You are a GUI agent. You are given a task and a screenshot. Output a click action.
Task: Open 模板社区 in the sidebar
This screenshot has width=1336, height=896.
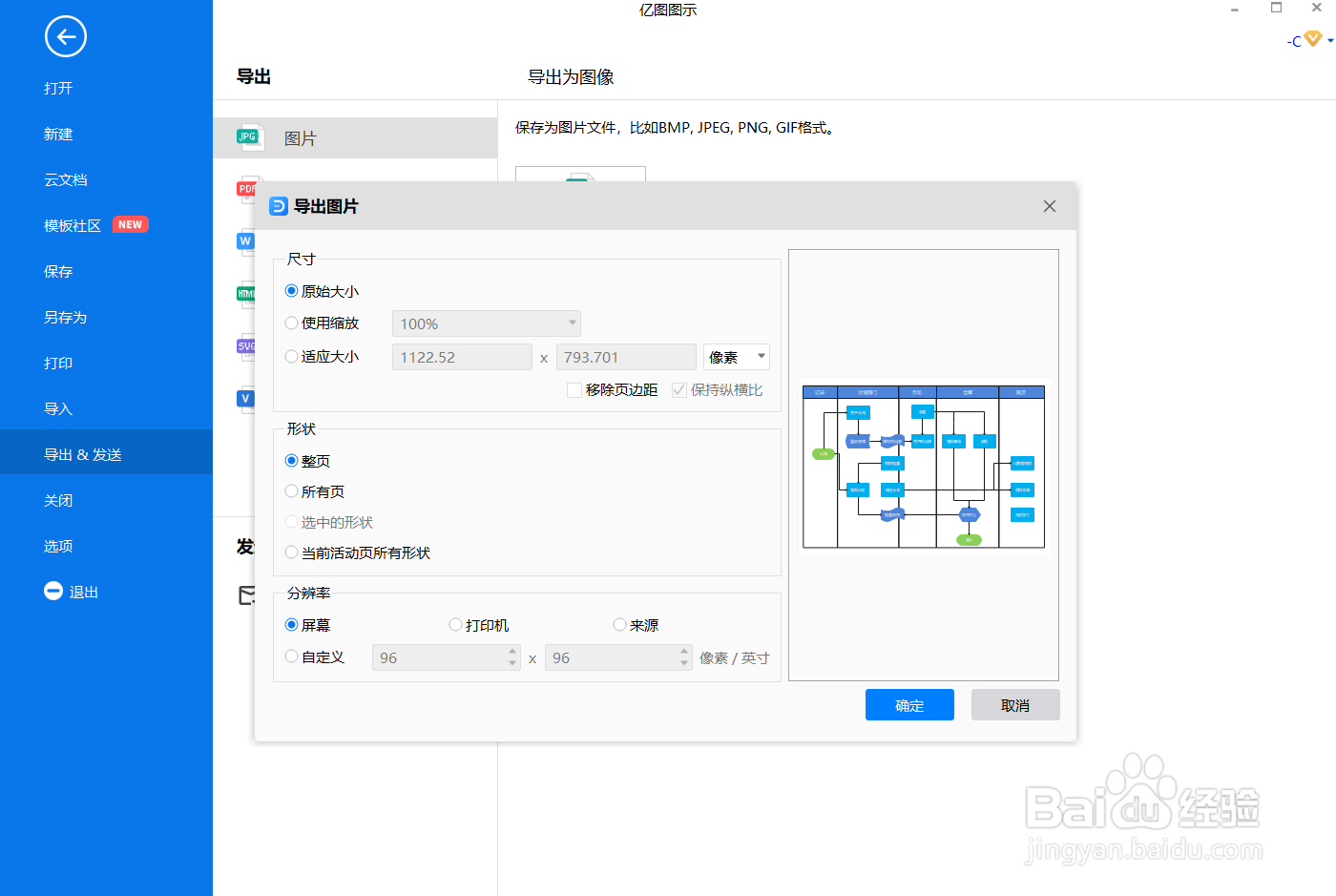(x=73, y=225)
